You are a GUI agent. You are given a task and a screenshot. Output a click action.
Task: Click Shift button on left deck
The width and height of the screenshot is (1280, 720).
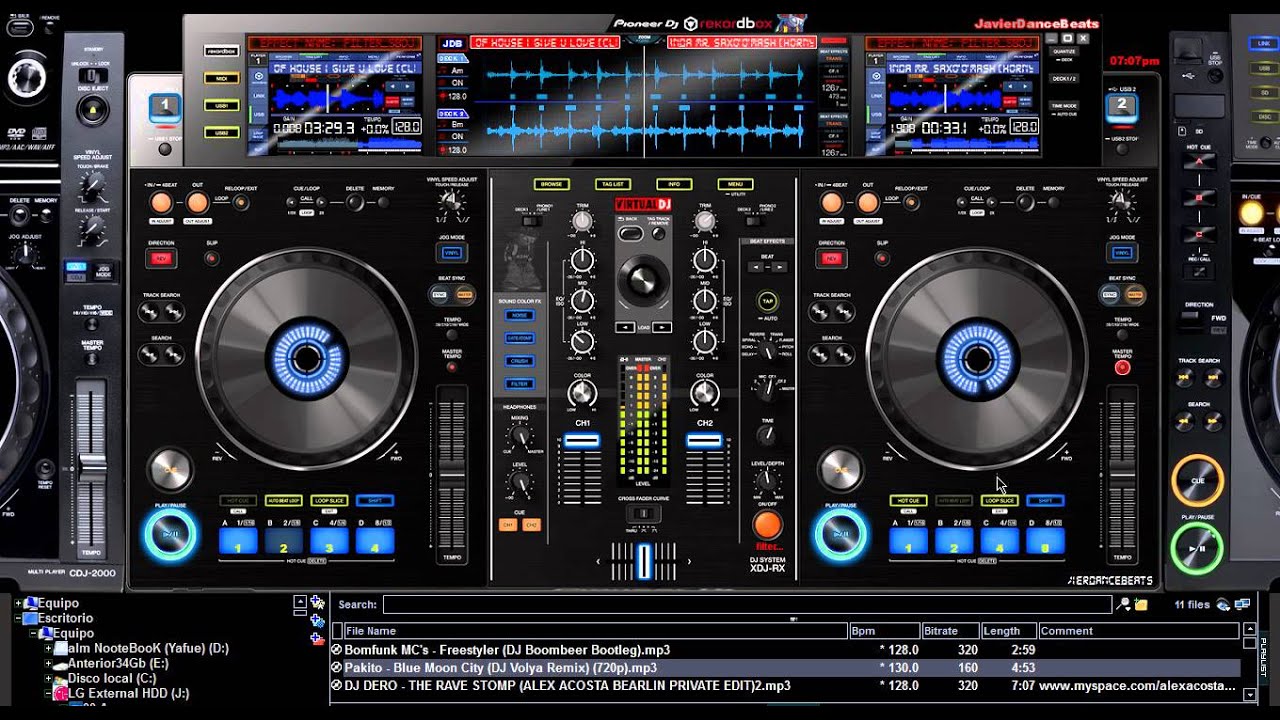click(x=375, y=500)
